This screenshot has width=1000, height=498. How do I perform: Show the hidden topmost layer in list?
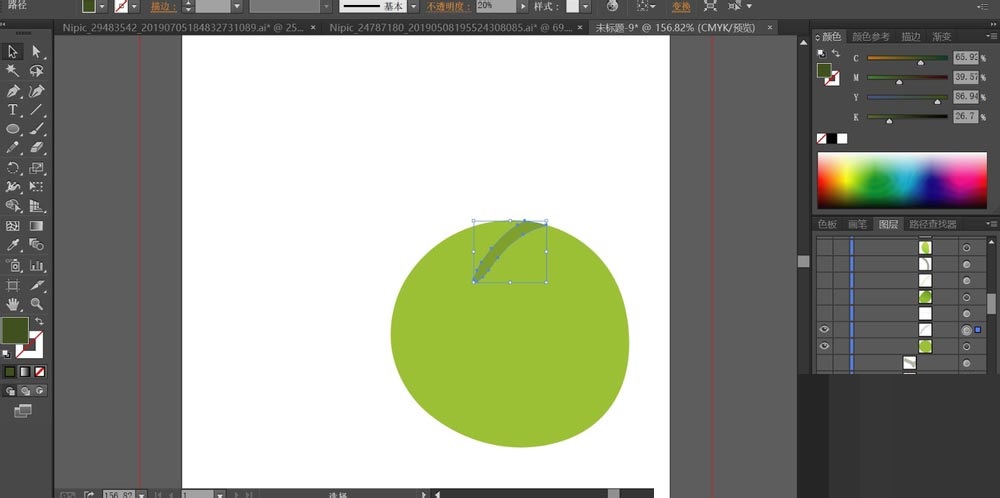click(825, 247)
